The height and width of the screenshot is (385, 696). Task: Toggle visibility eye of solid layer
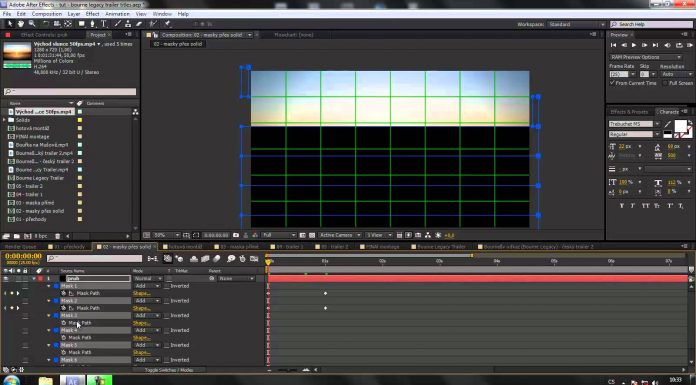pyautogui.click(x=6, y=279)
